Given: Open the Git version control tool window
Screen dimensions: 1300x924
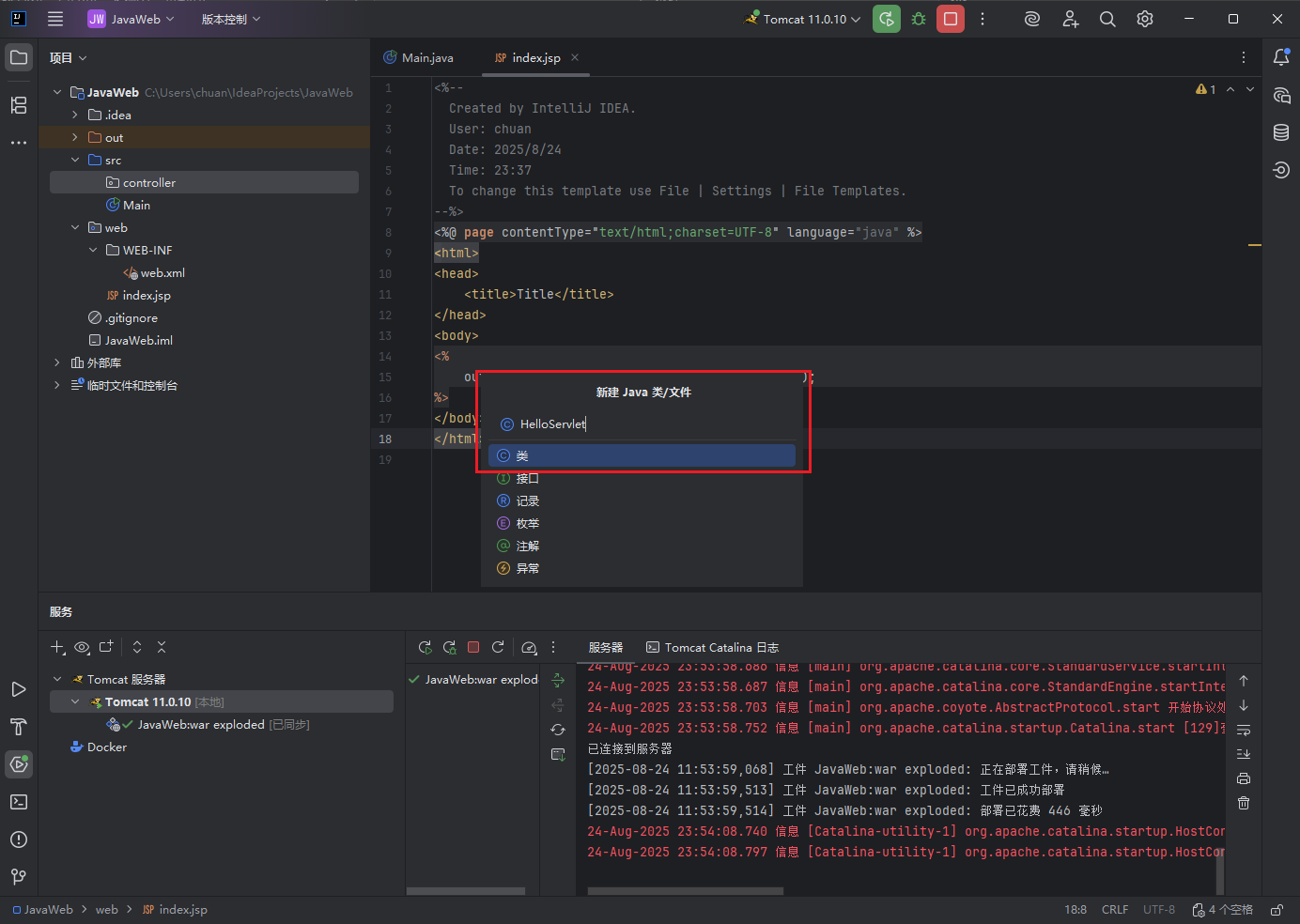Looking at the screenshot, I should pyautogui.click(x=19, y=877).
